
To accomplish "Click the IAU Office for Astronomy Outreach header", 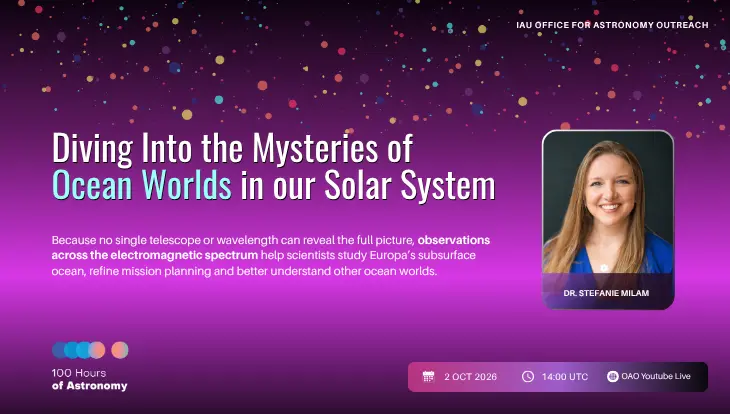I will [612, 25].
